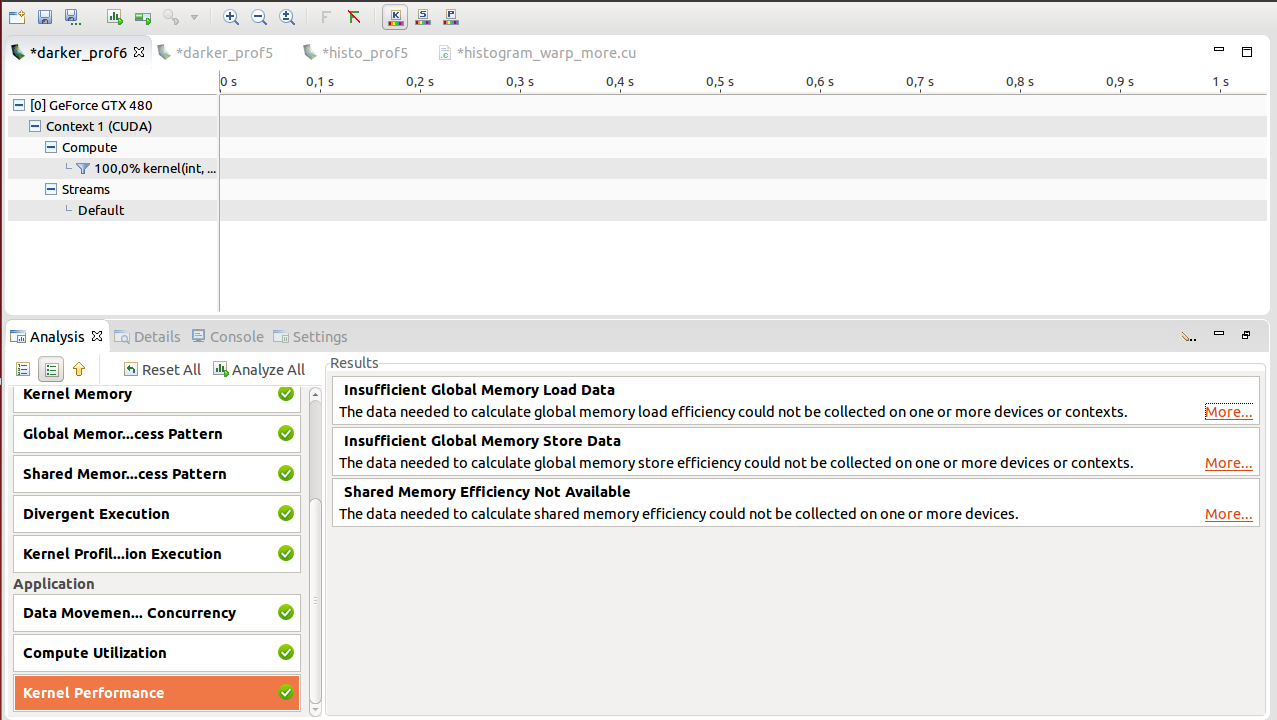Zoom in on the timeline

pos(231,17)
